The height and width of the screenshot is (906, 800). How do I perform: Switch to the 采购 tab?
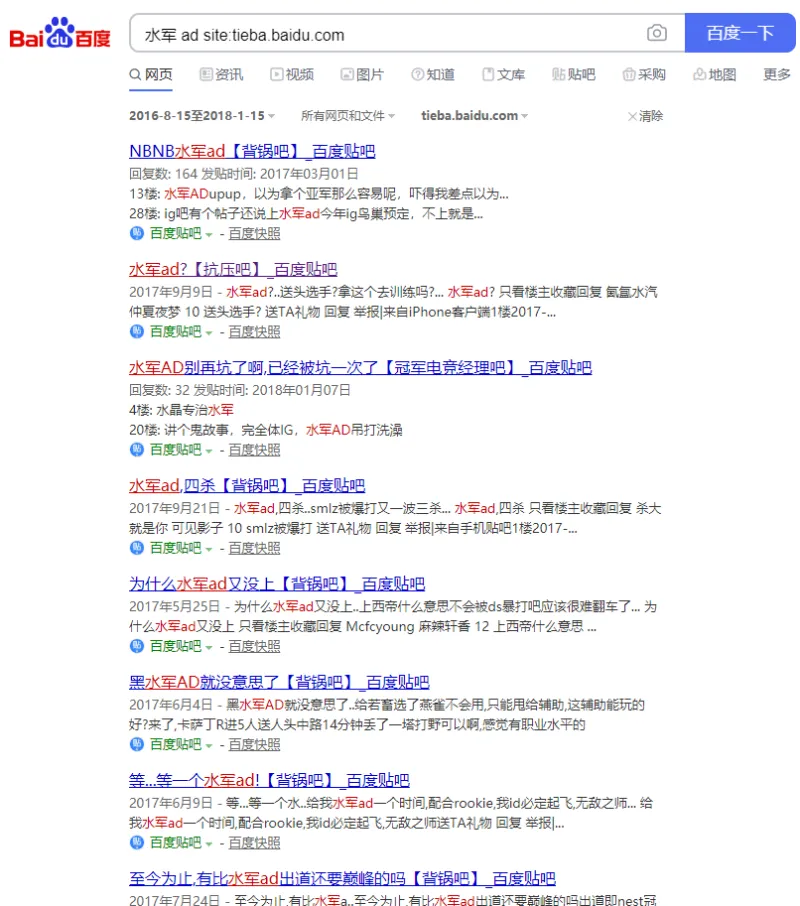[644, 75]
